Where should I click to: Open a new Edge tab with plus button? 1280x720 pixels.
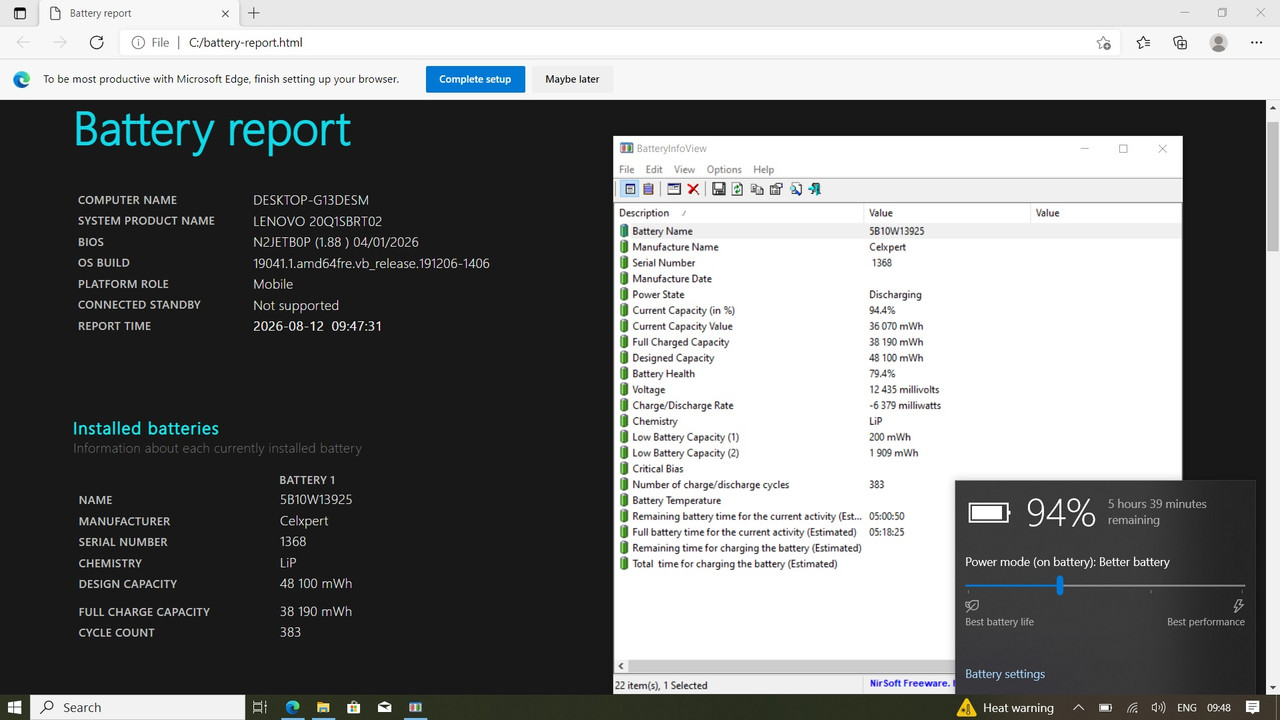pos(254,13)
